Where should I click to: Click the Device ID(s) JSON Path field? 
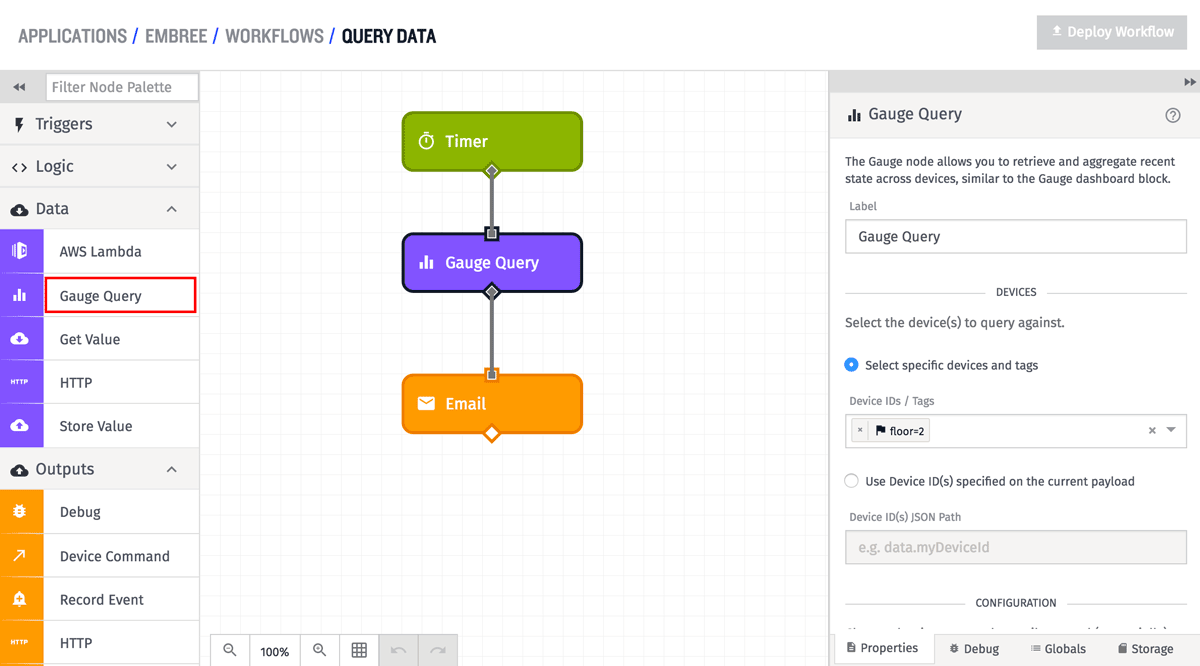(x=1016, y=547)
